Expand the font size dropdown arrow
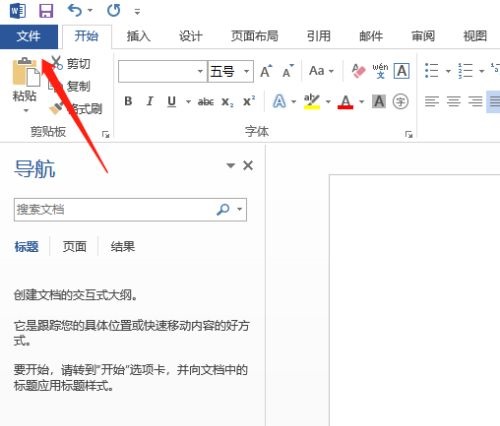 247,71
